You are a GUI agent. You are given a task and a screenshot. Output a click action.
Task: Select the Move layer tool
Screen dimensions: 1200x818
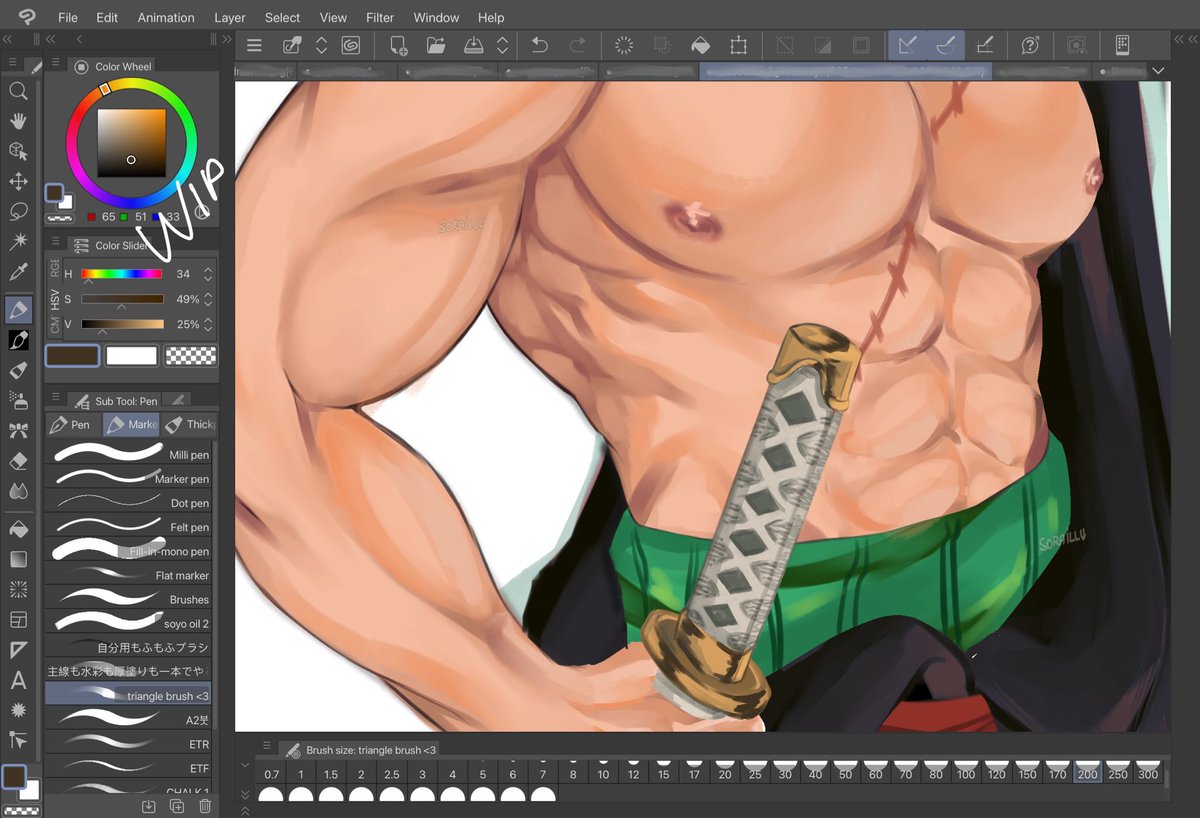coord(18,182)
